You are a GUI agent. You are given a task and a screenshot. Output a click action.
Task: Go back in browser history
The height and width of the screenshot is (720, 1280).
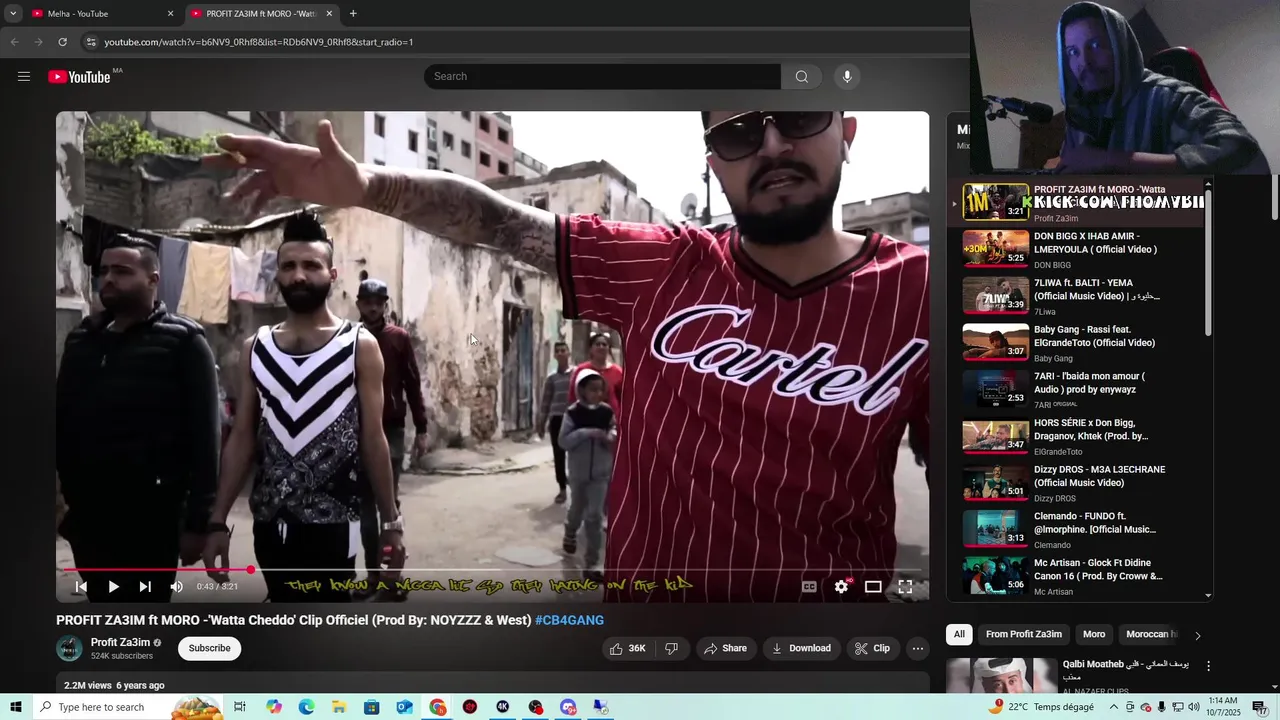tap(14, 42)
